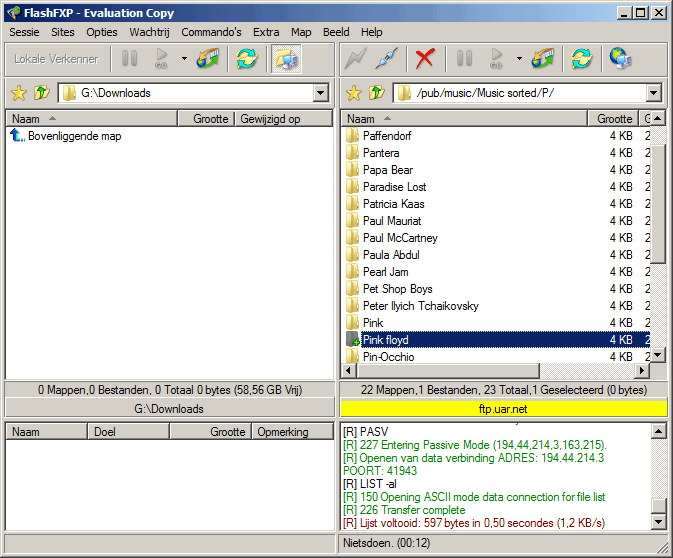Select Bovenliggende map in local pane
This screenshot has height=558, width=673.
(66, 136)
